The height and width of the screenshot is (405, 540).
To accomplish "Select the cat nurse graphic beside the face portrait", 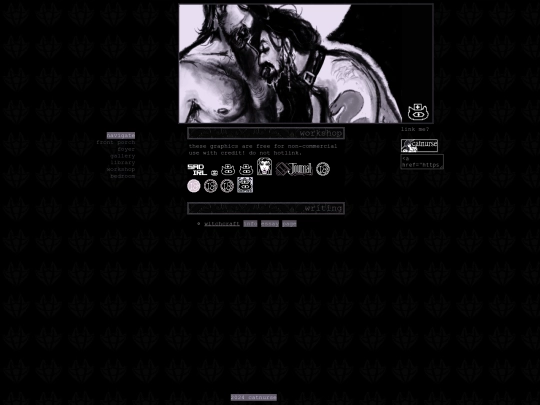I will (246, 170).
